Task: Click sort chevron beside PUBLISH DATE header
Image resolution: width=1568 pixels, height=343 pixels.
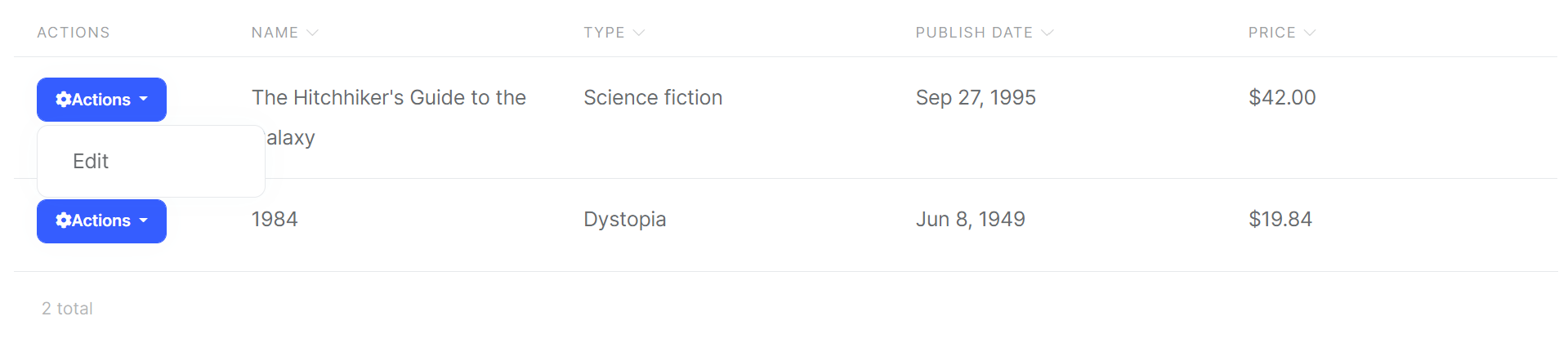Action: pos(1048,33)
